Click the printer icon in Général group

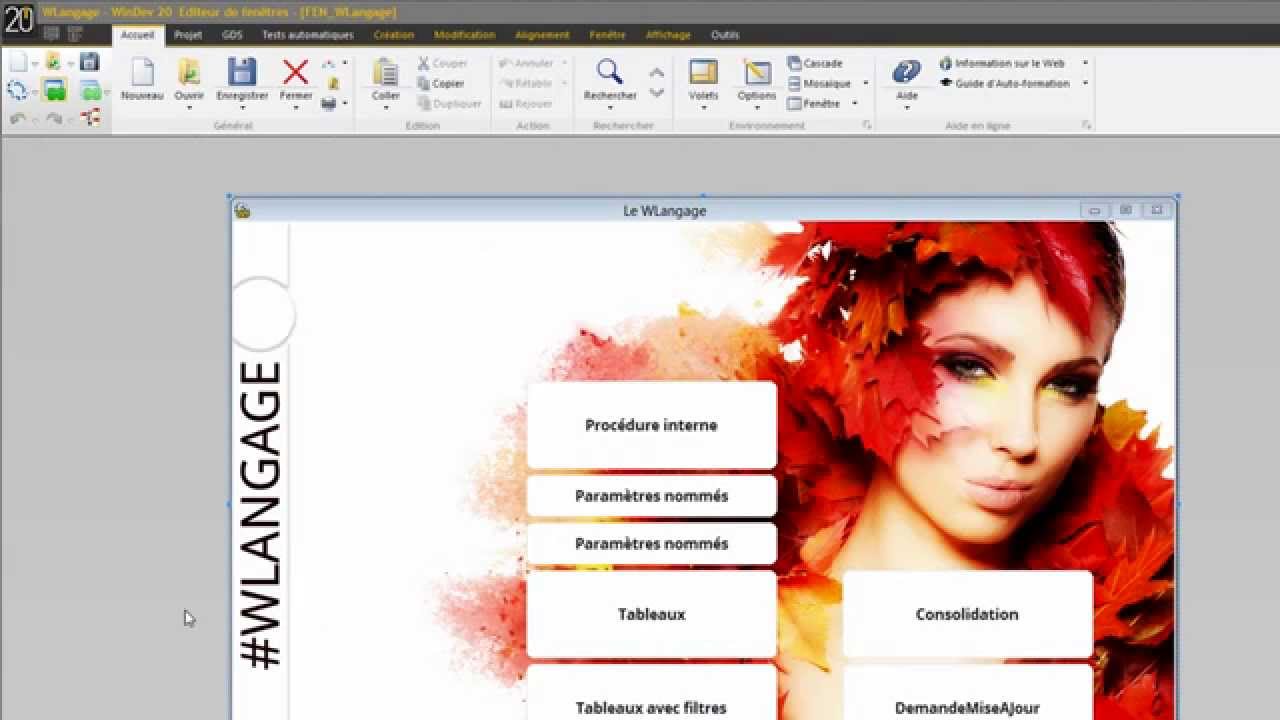328,103
